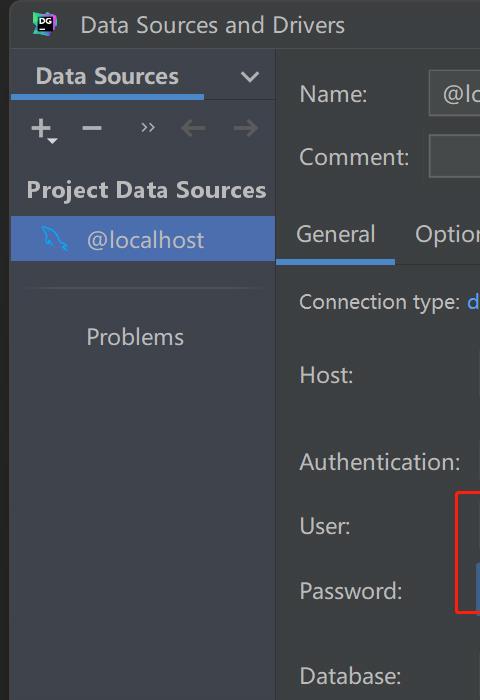Viewport: 480px width, 700px height.
Task: Expand the Data Sources chevron dropdown
Action: 250,77
